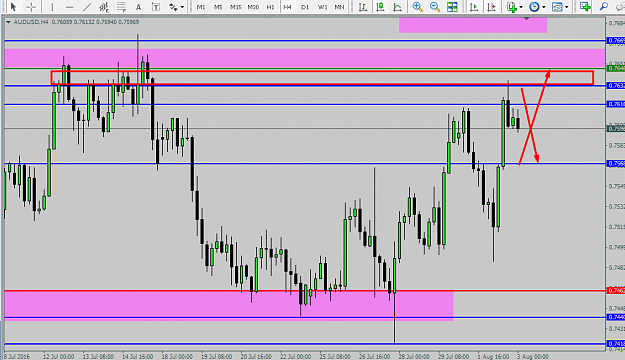Switch to M1 timeframe
This screenshot has width=625, height=360.
[201, 7]
